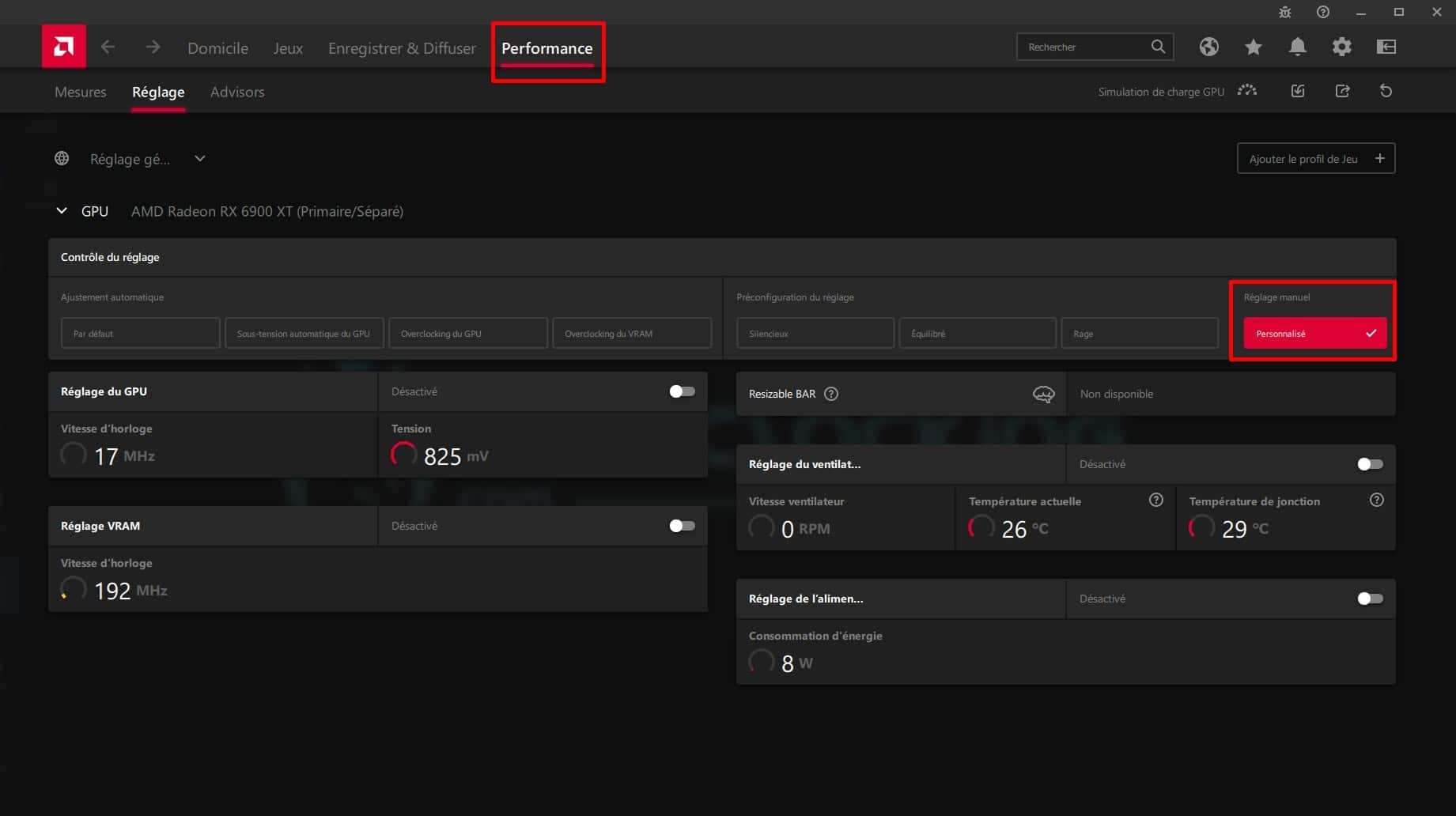
Task: Show help for Température actuelle
Action: point(1155,500)
